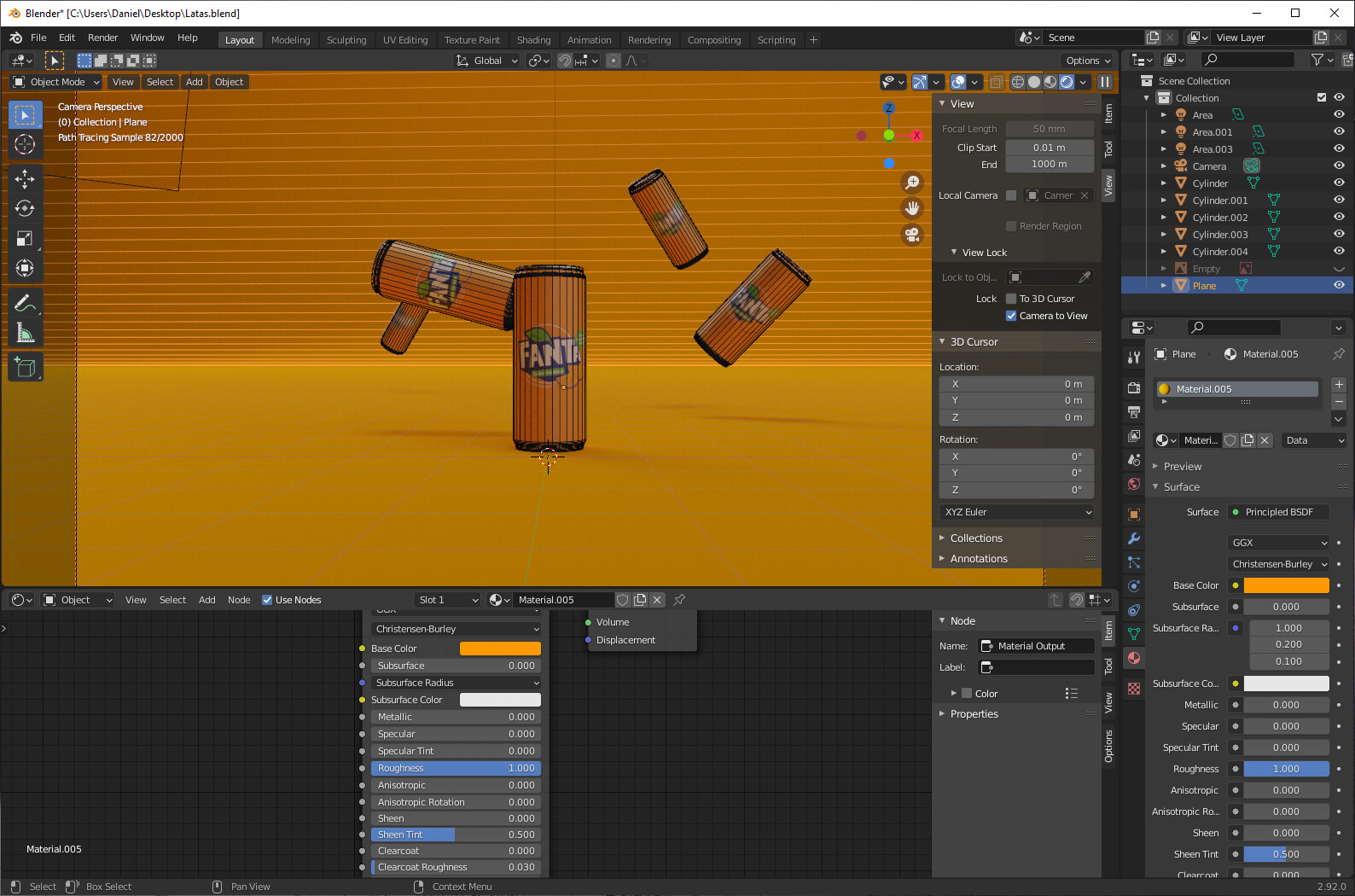
Task: Hide the Plane object in outliner
Action: click(x=1339, y=286)
